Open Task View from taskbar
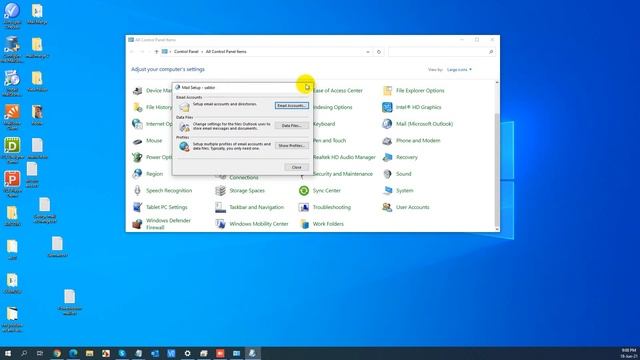Viewport: 640px width, 360px height. 40,353
